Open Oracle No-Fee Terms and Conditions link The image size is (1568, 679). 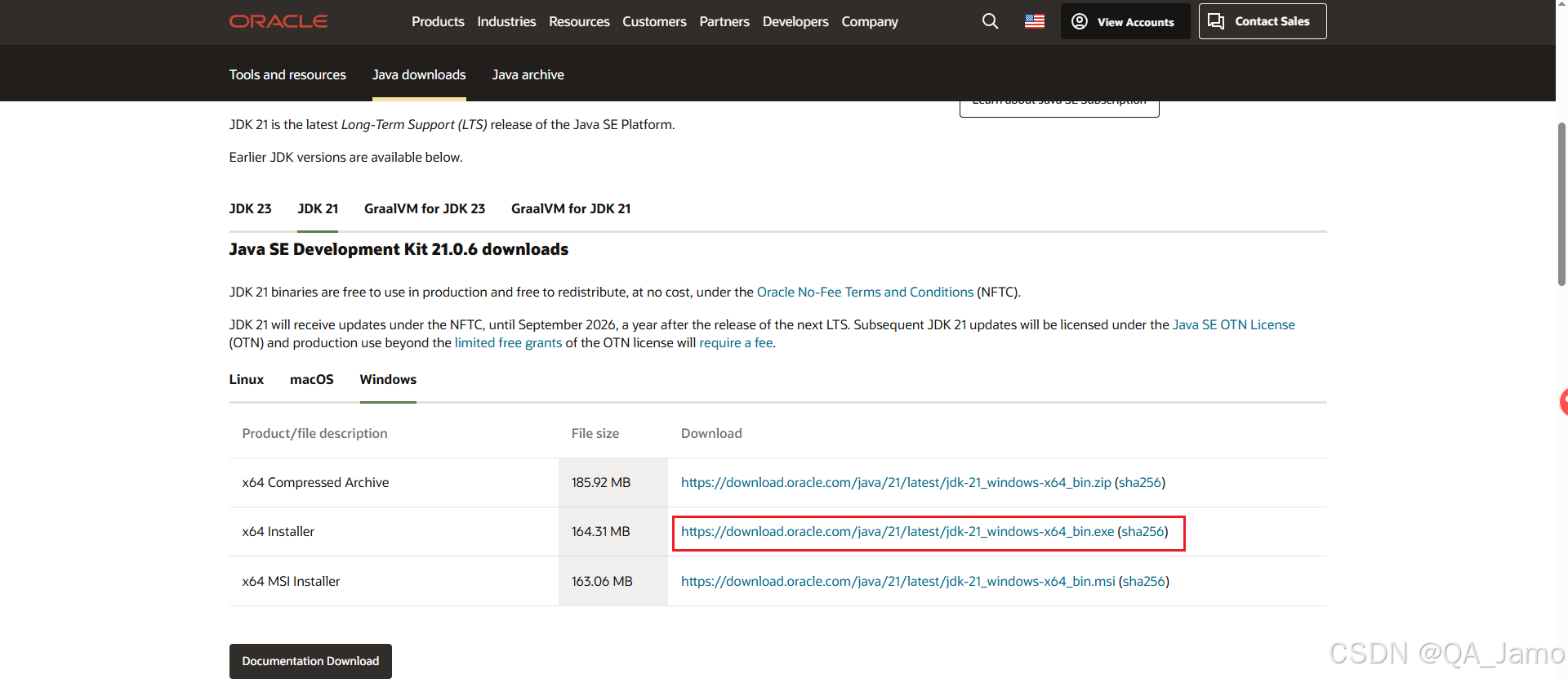(865, 292)
